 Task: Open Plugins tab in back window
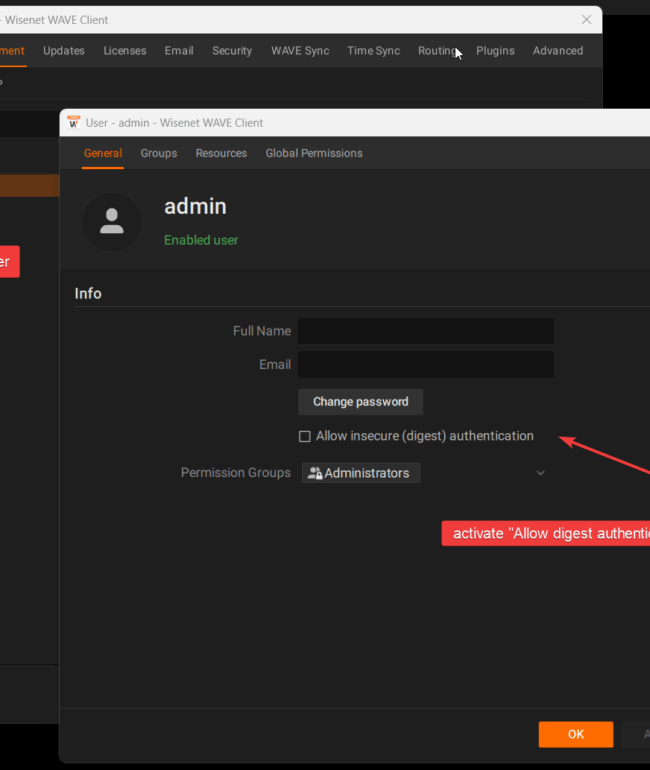(x=495, y=51)
